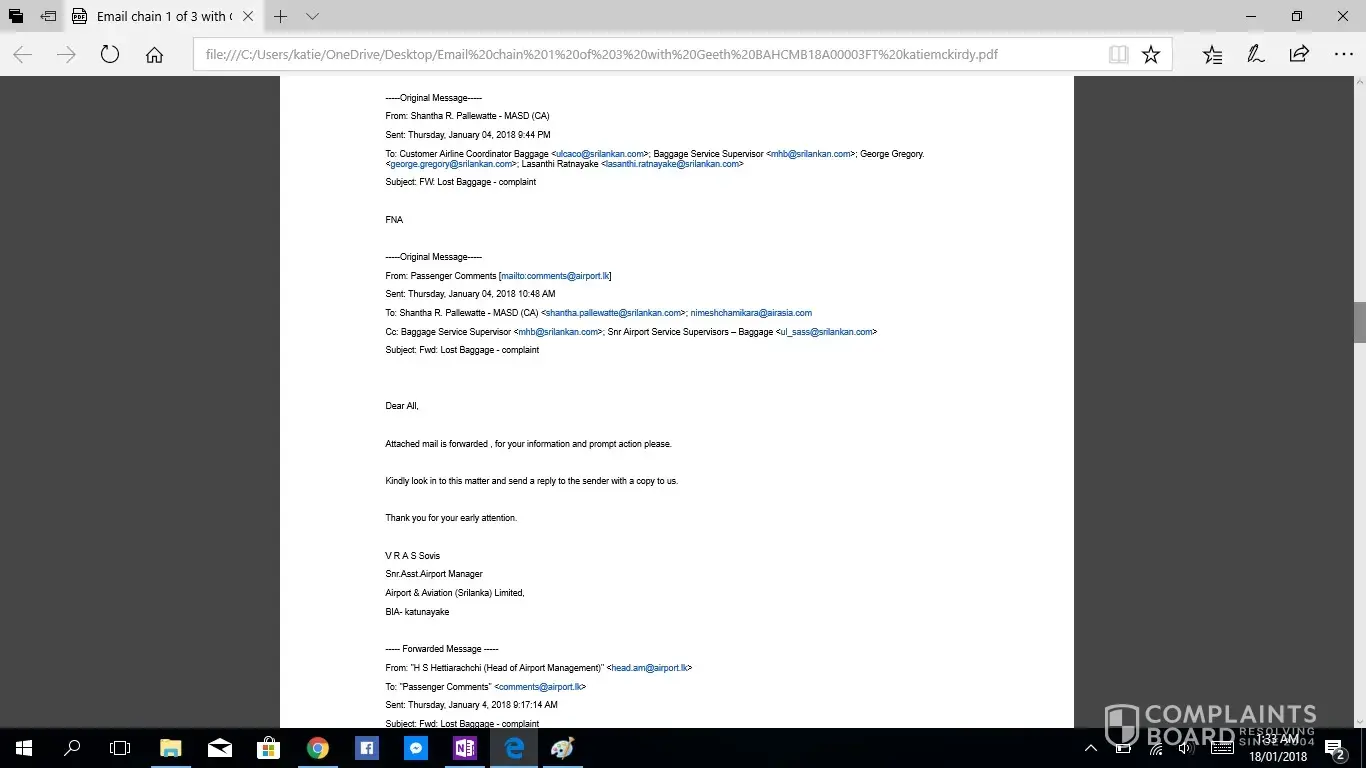
Task: Show hidden system tray icons
Action: (x=1091, y=748)
